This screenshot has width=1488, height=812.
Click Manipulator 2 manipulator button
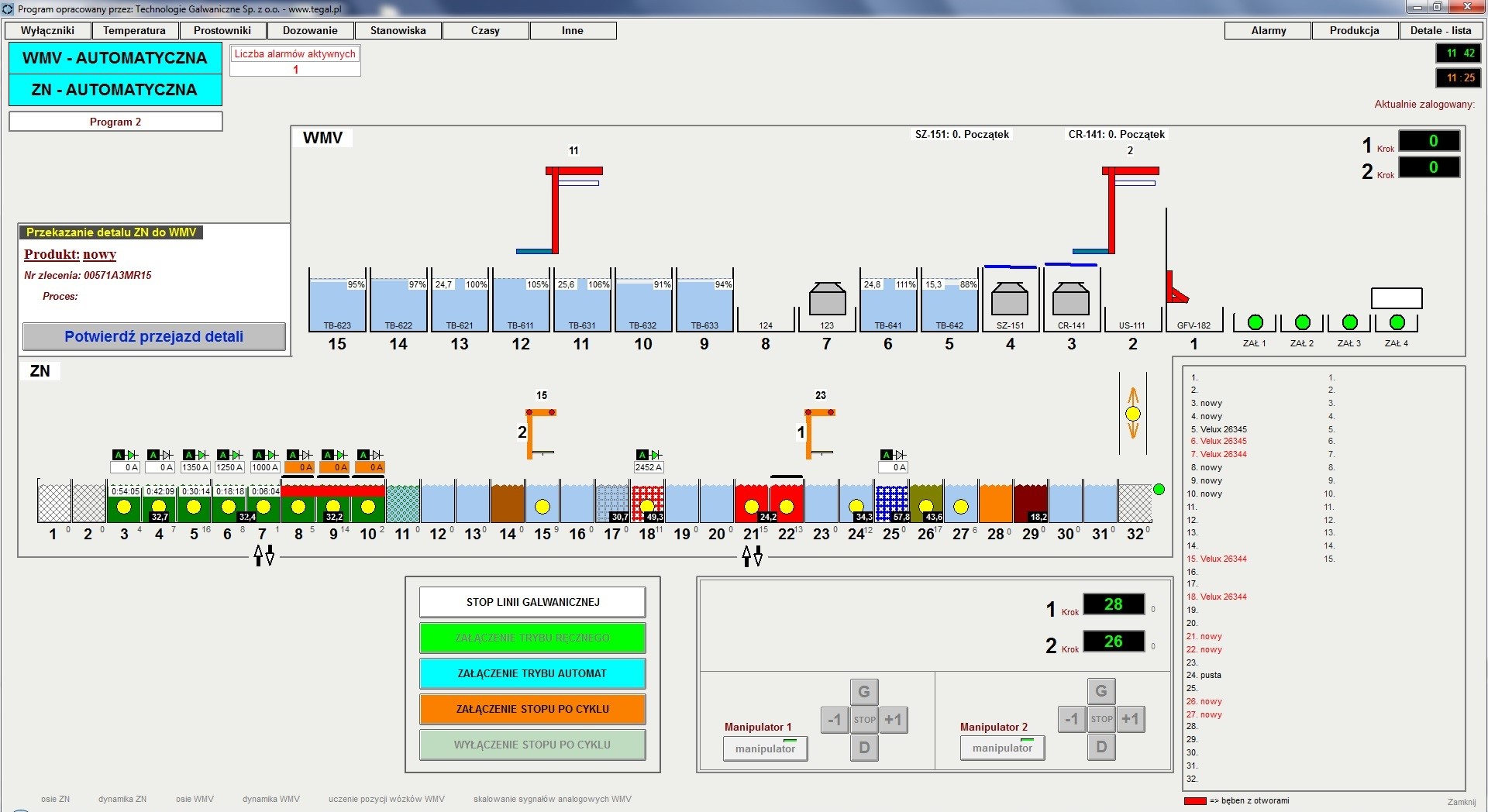pos(1002,748)
